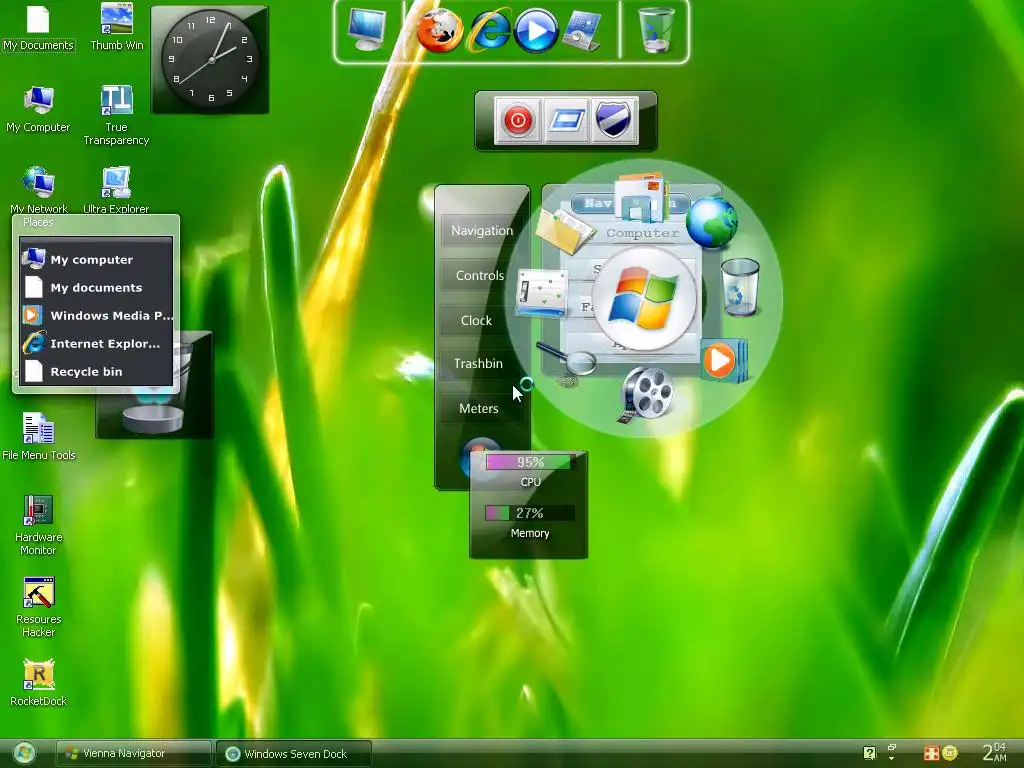Click the help tray icon
Viewport: 1024px width, 768px height.
[x=869, y=753]
